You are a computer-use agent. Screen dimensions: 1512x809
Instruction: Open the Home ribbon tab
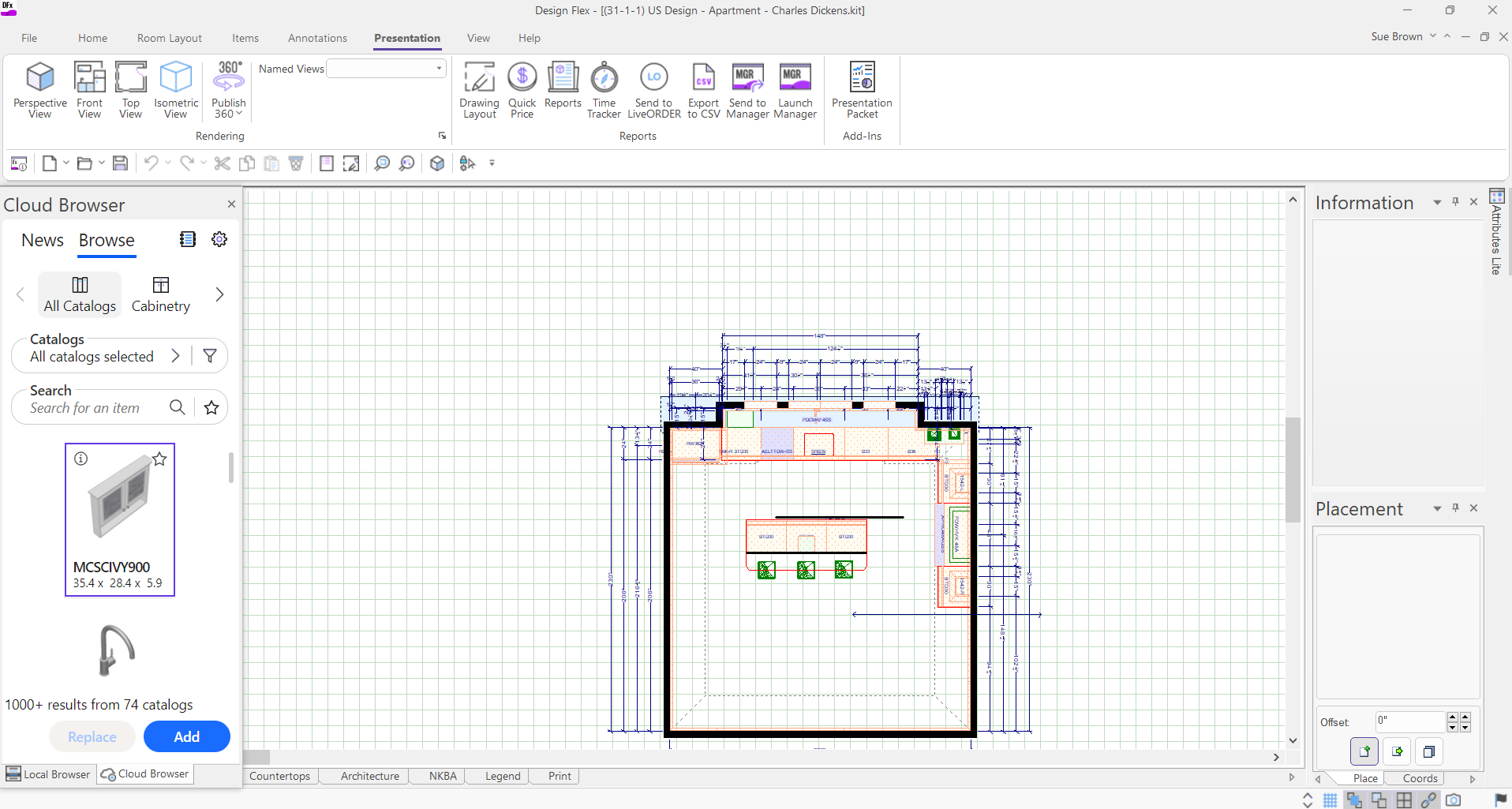[92, 38]
